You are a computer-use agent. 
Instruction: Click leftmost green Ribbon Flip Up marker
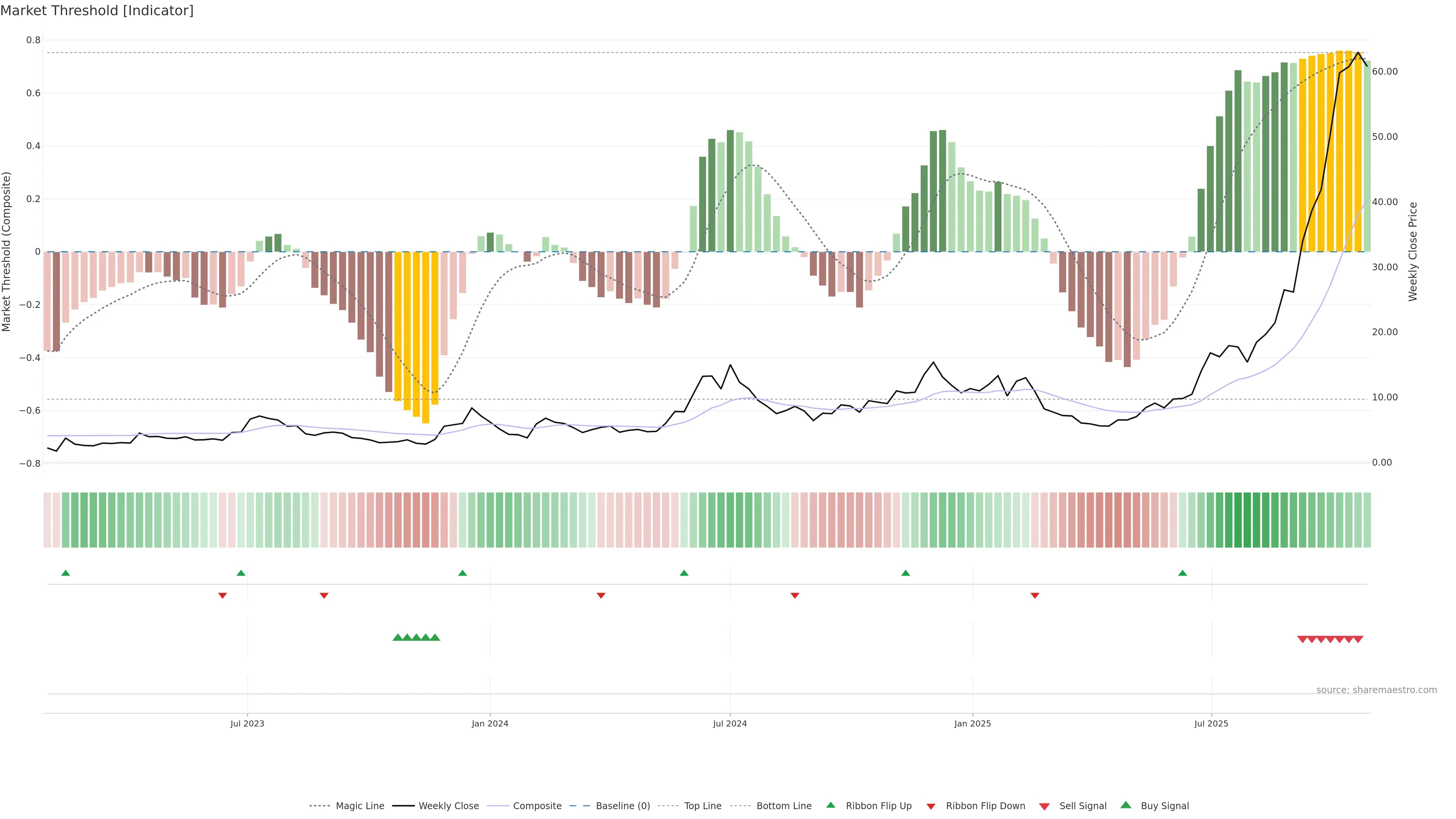(66, 573)
